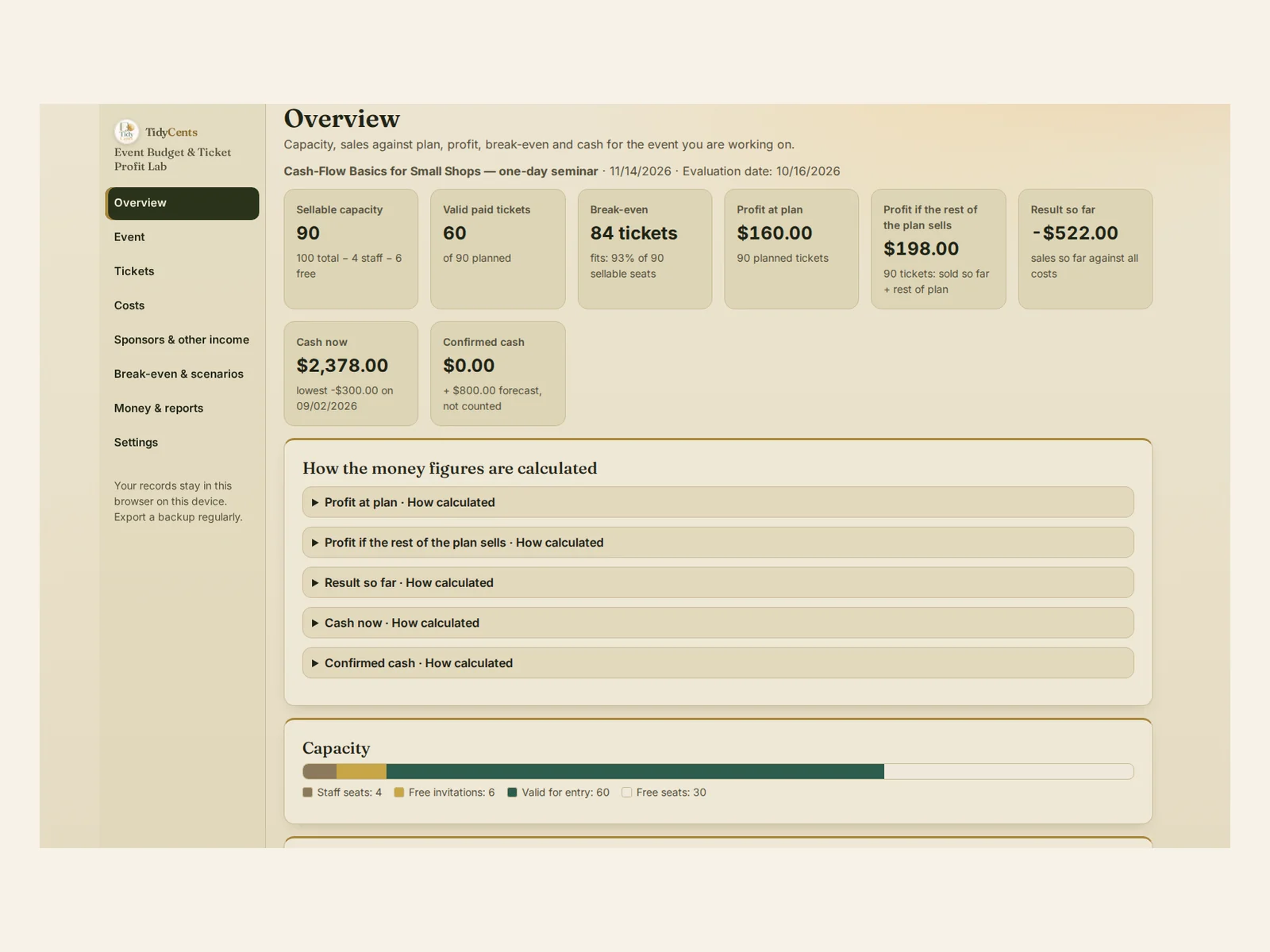
Task: Click the TidyCents brand name text
Action: pos(171,132)
